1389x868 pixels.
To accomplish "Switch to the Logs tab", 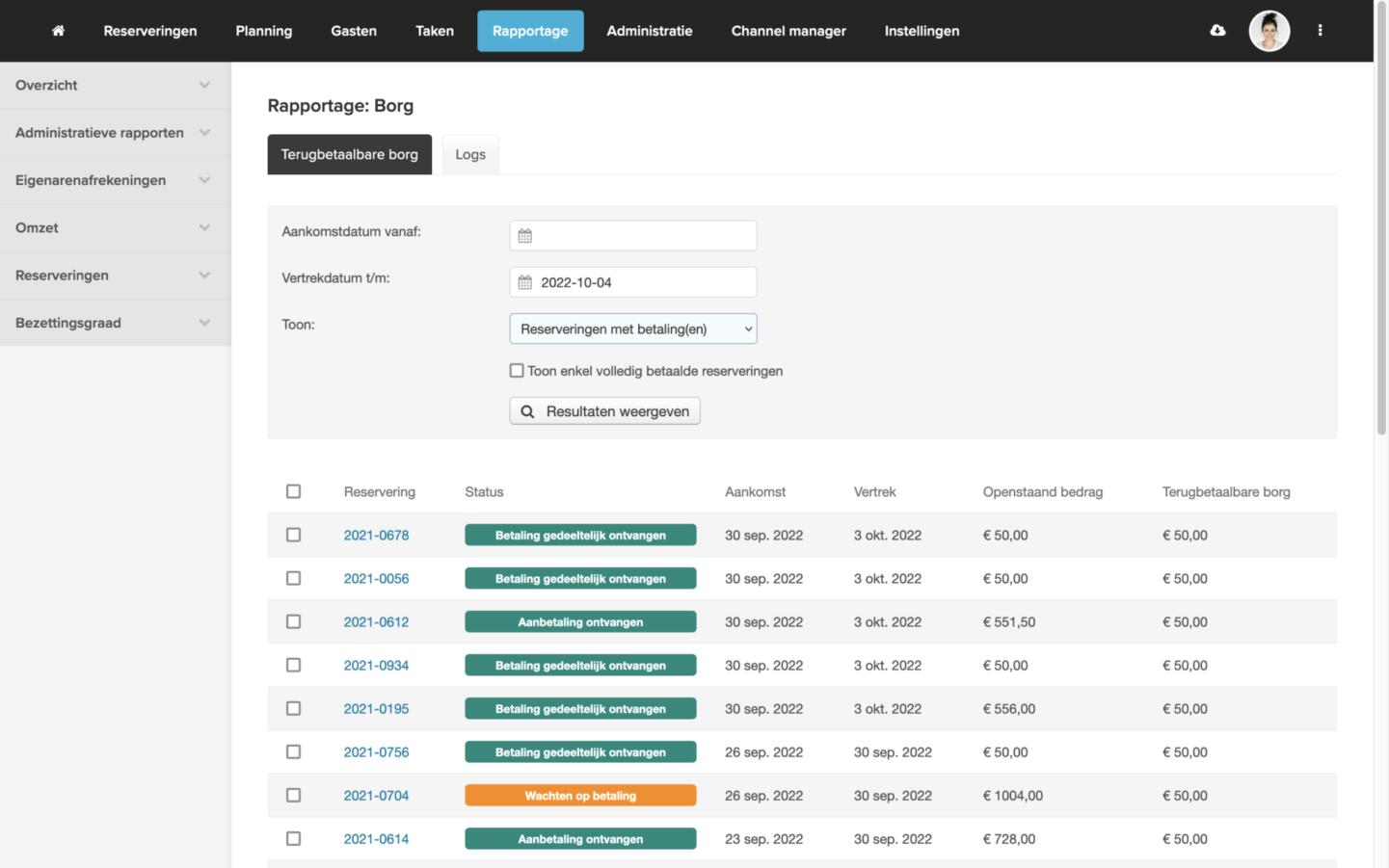I will (470, 154).
